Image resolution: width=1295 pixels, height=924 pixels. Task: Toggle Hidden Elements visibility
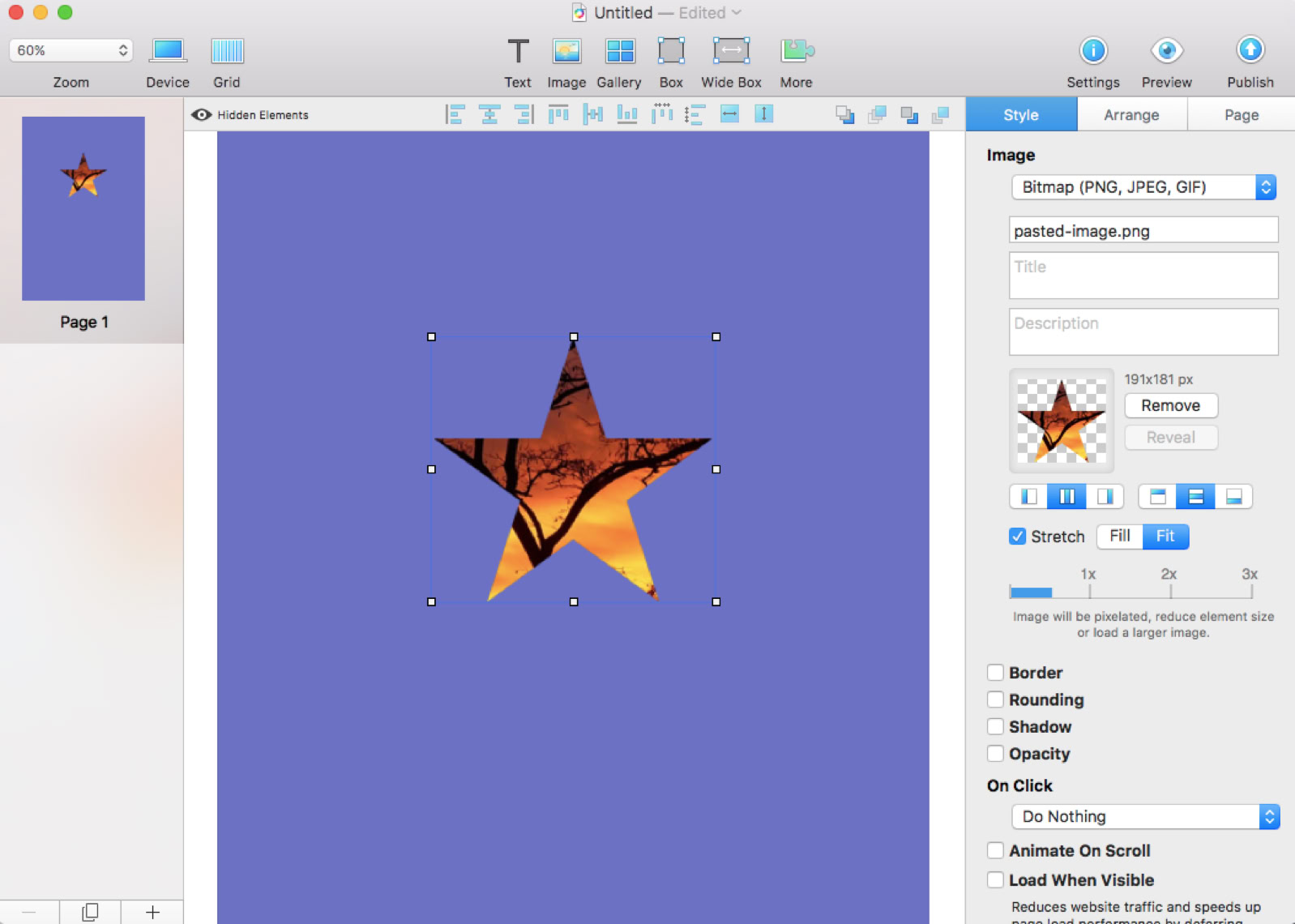coord(202,115)
